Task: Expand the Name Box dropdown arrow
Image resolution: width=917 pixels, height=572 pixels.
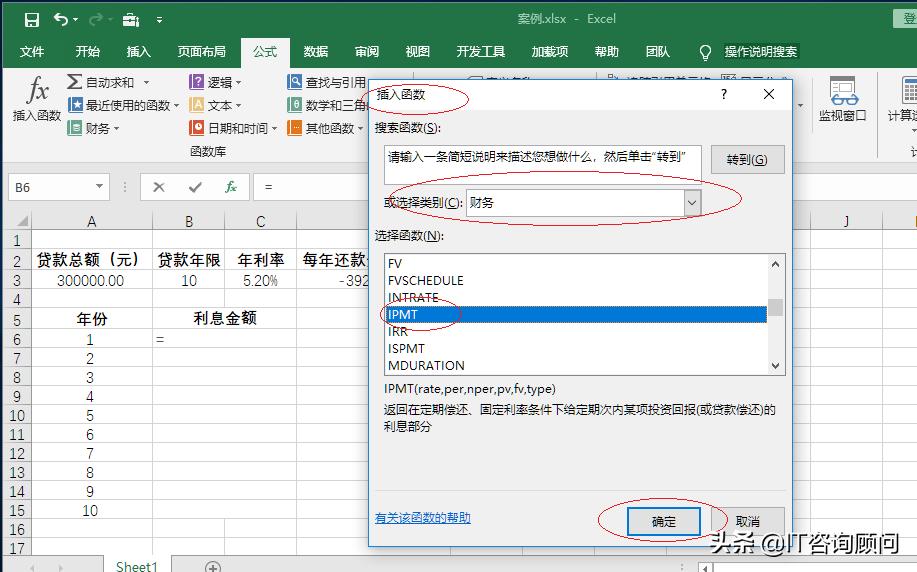Action: (x=99, y=187)
